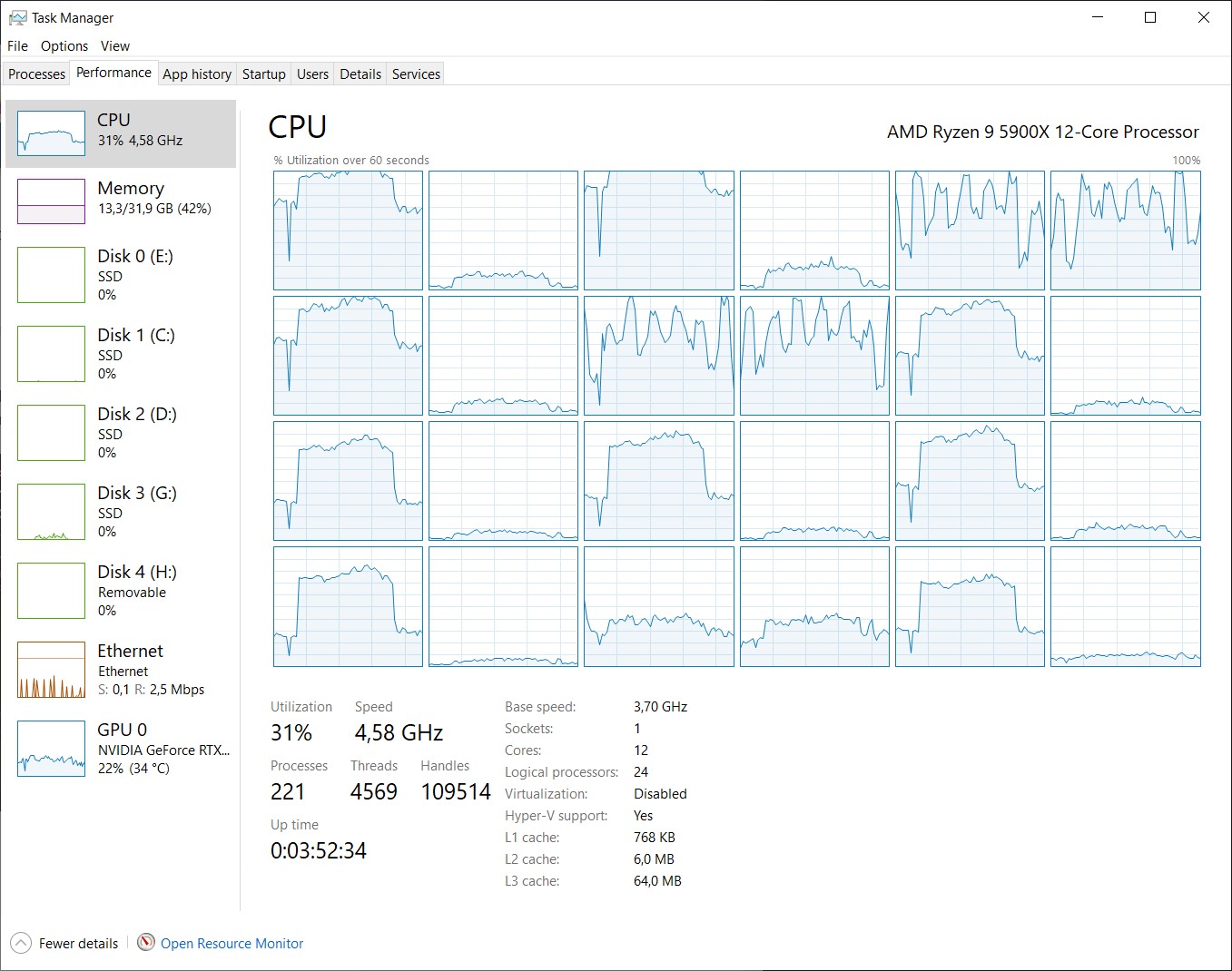Close the Task Manager window

click(x=1204, y=17)
